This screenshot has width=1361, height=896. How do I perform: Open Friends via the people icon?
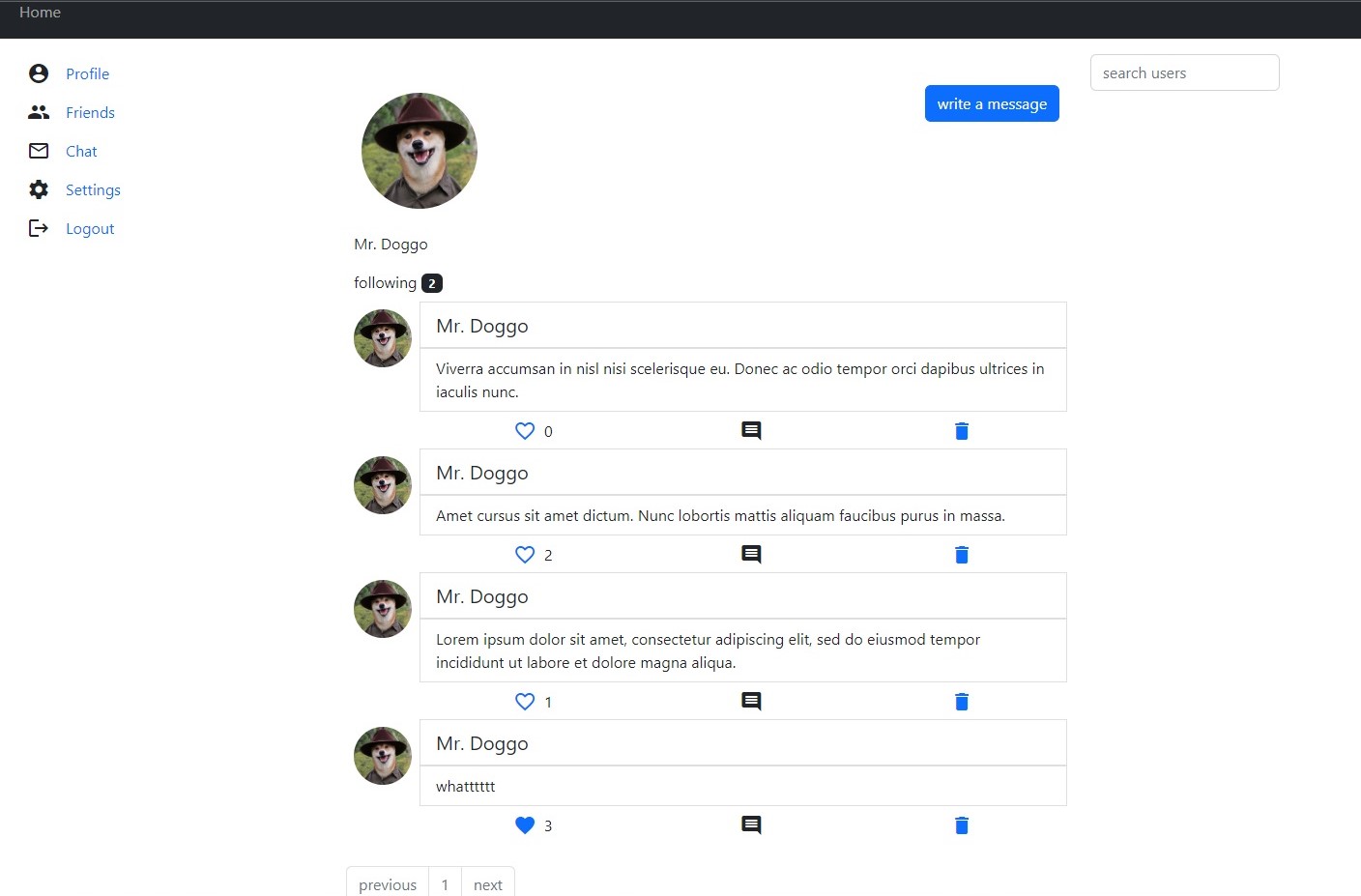point(39,111)
